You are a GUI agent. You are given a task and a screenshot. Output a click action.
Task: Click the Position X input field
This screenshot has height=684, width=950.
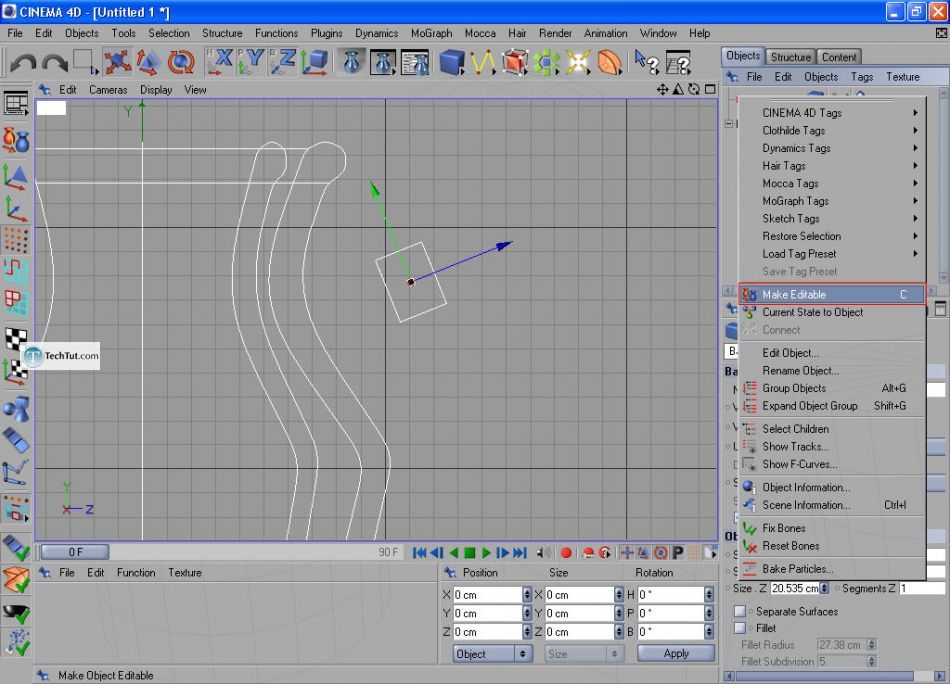pyautogui.click(x=488, y=595)
